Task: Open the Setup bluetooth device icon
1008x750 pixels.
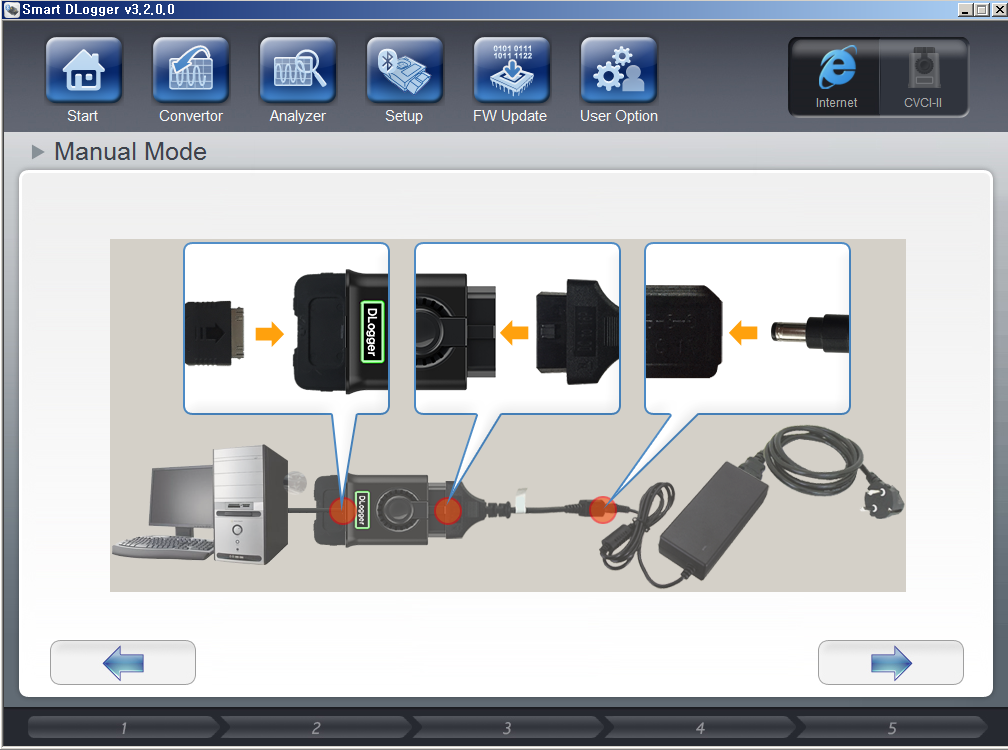Action: (405, 69)
